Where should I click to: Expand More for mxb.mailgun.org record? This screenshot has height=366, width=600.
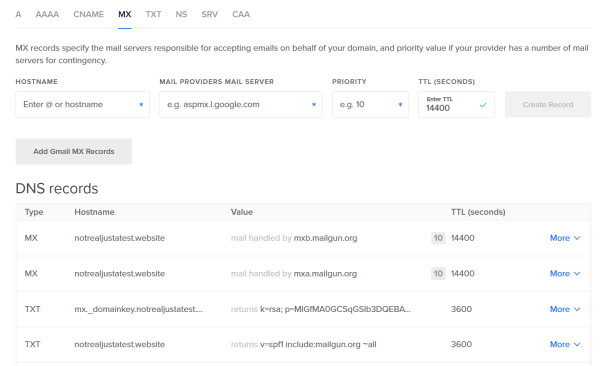(565, 238)
